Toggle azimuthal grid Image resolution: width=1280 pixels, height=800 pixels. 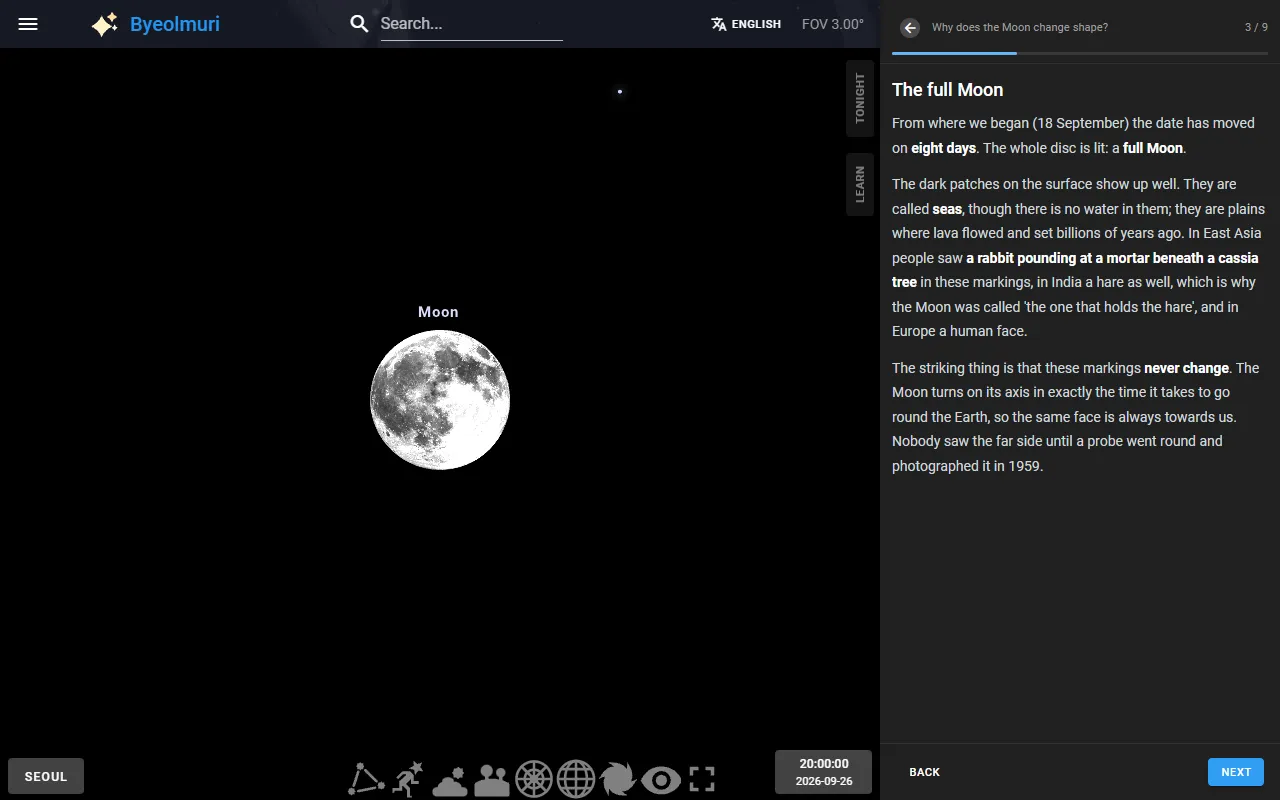(x=534, y=779)
